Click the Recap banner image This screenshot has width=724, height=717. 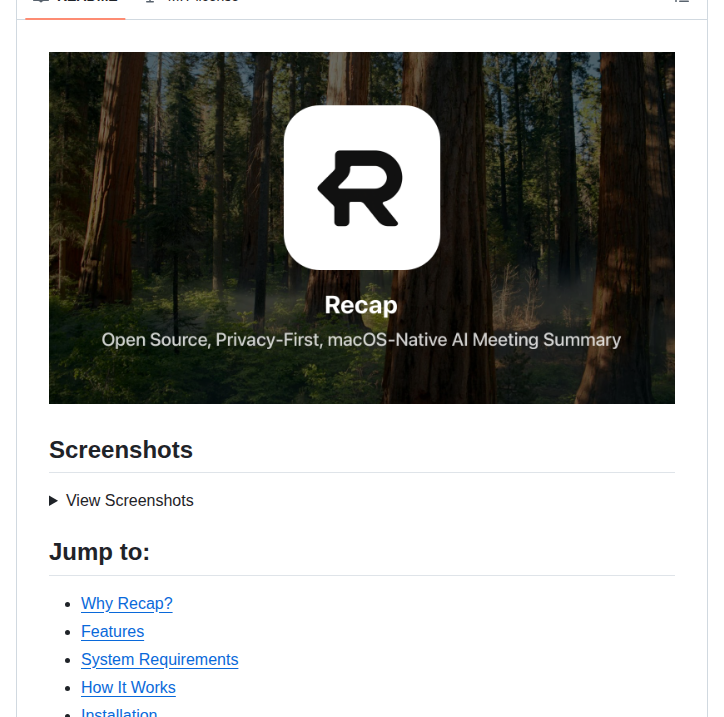tap(362, 228)
